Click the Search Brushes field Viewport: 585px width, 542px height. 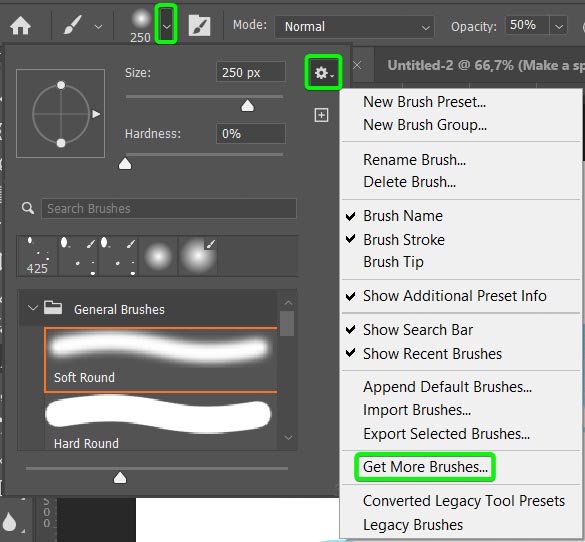click(169, 209)
